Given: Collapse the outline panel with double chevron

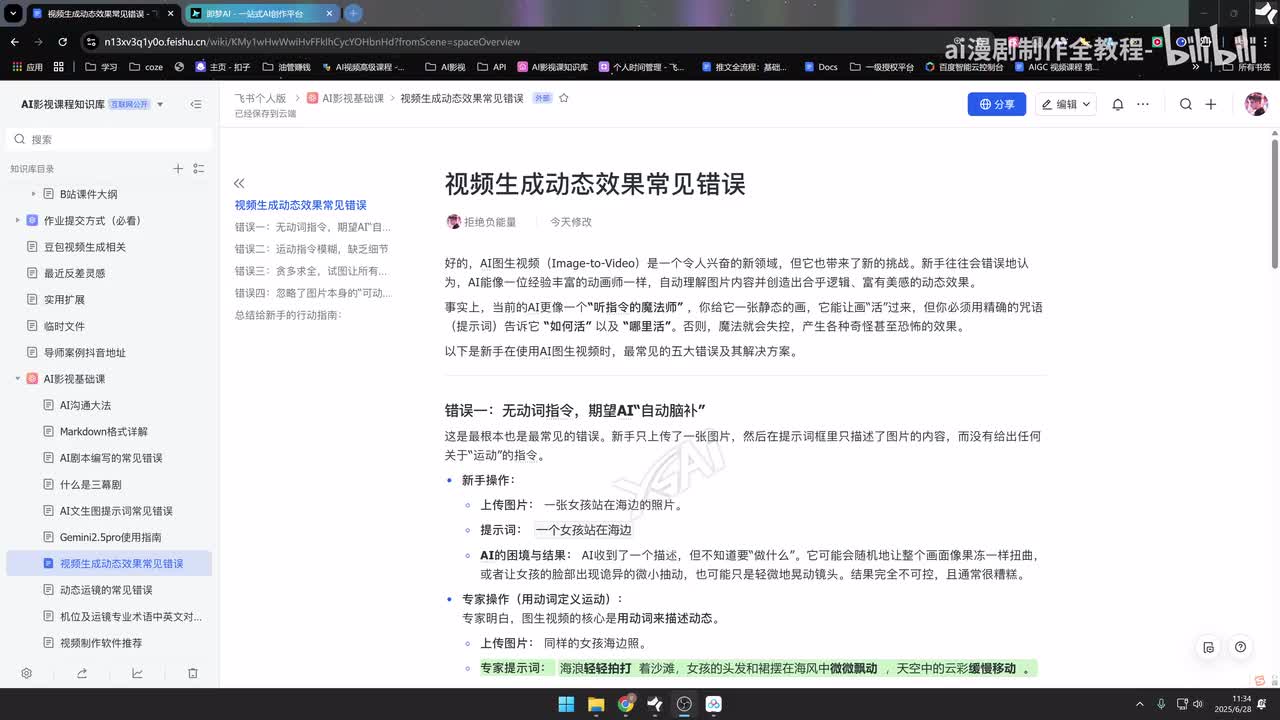Looking at the screenshot, I should (239, 183).
